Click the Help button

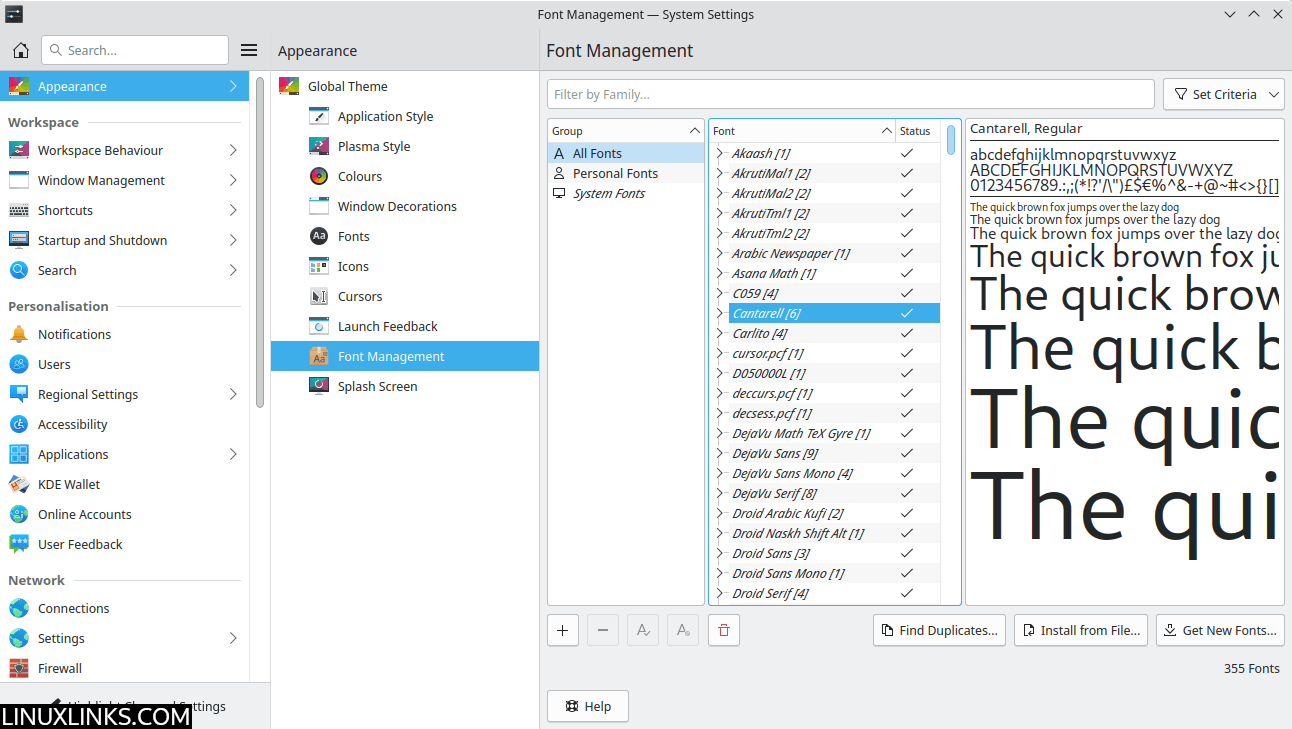[588, 706]
